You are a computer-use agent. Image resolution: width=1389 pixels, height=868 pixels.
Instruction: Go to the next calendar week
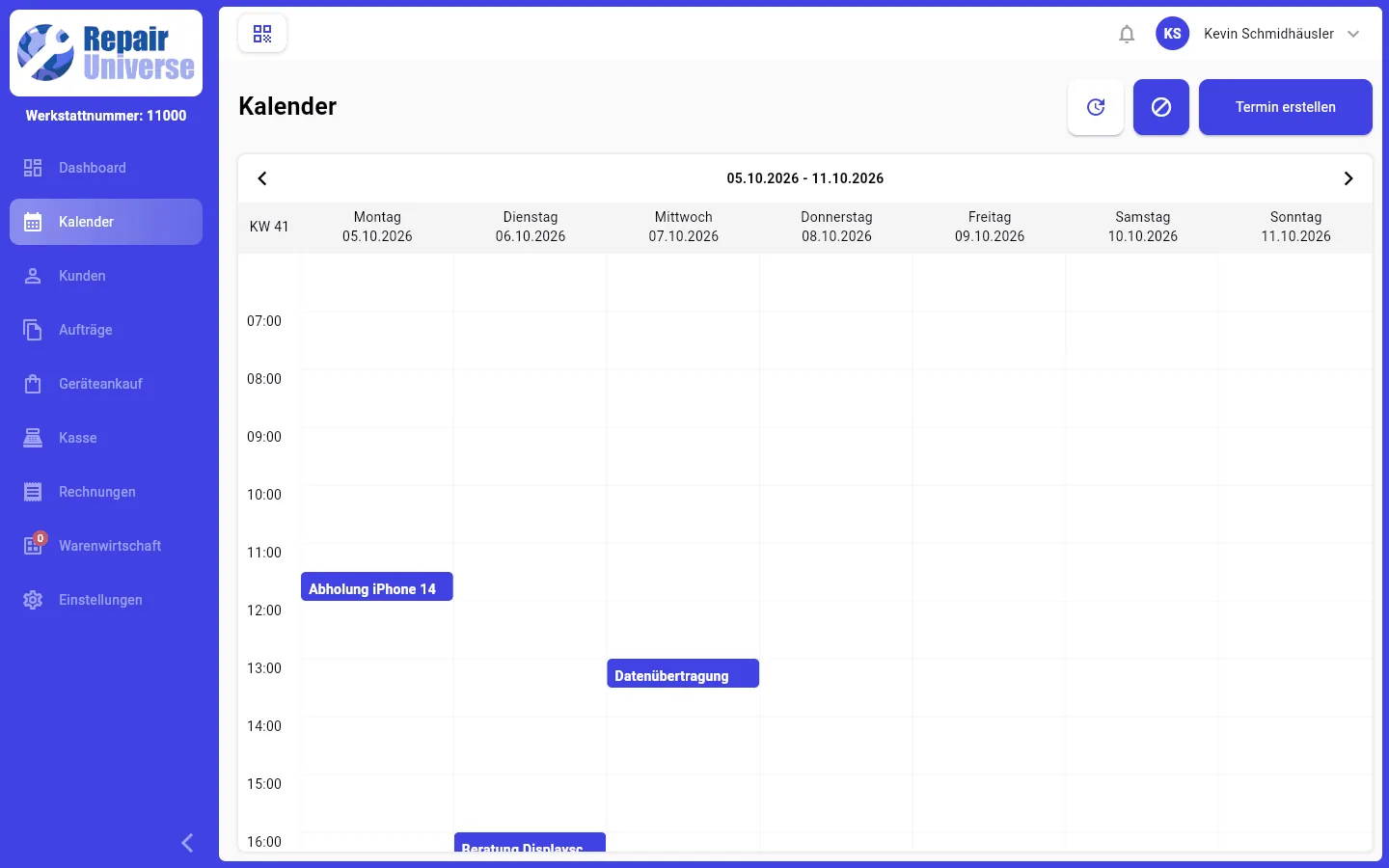point(1348,178)
